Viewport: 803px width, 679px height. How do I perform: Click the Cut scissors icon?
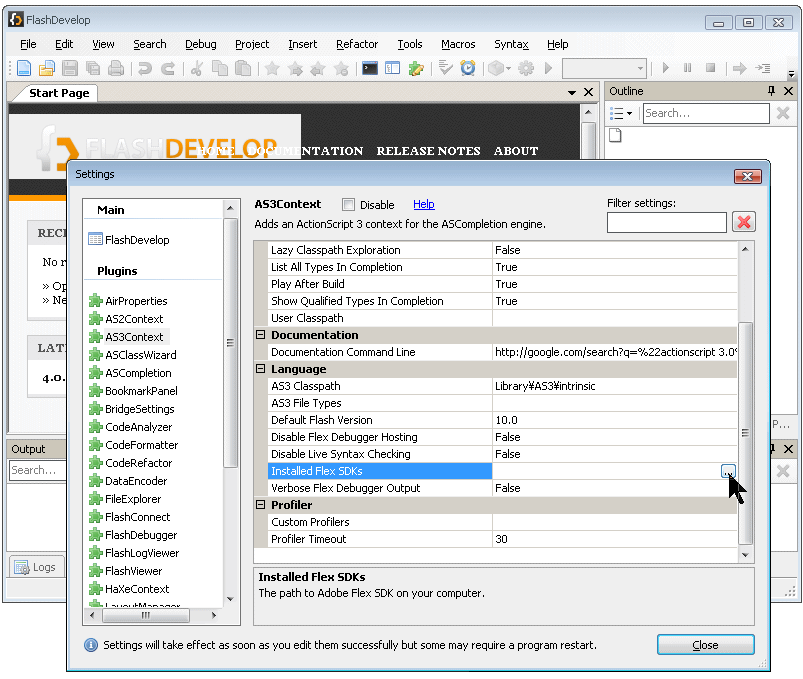(197, 68)
